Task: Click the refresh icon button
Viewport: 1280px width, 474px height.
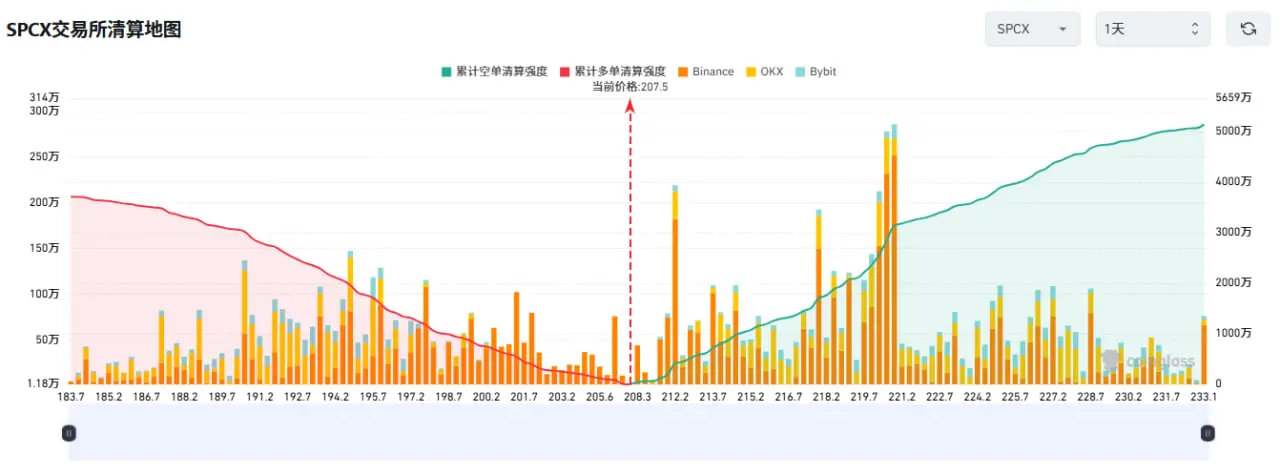Action: tap(1248, 29)
